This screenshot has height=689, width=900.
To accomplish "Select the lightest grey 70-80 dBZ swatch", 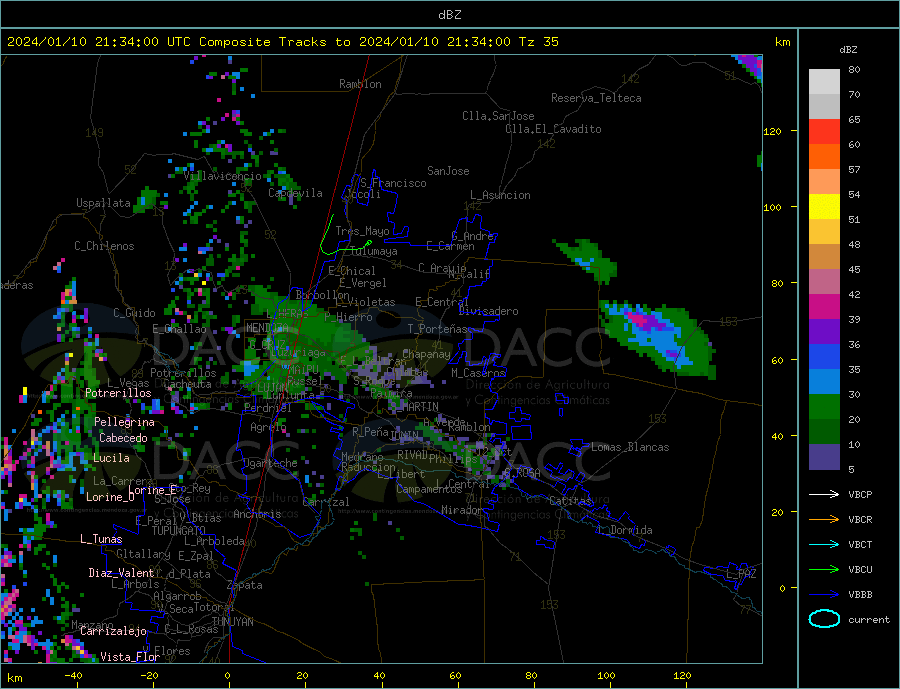I will 824,82.
